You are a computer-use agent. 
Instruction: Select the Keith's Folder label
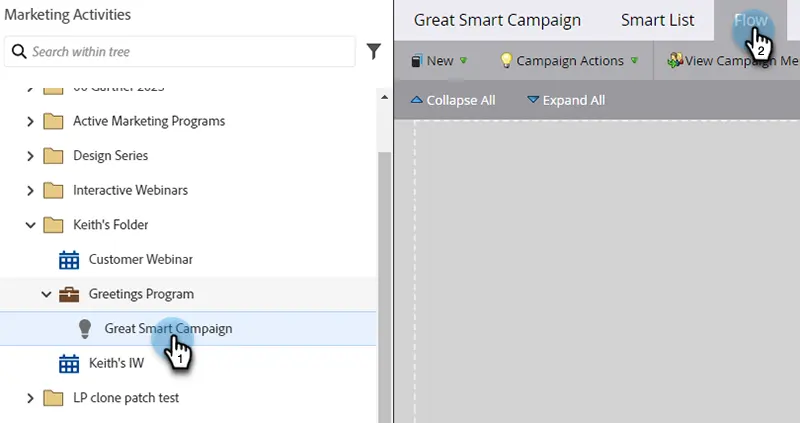click(x=110, y=225)
